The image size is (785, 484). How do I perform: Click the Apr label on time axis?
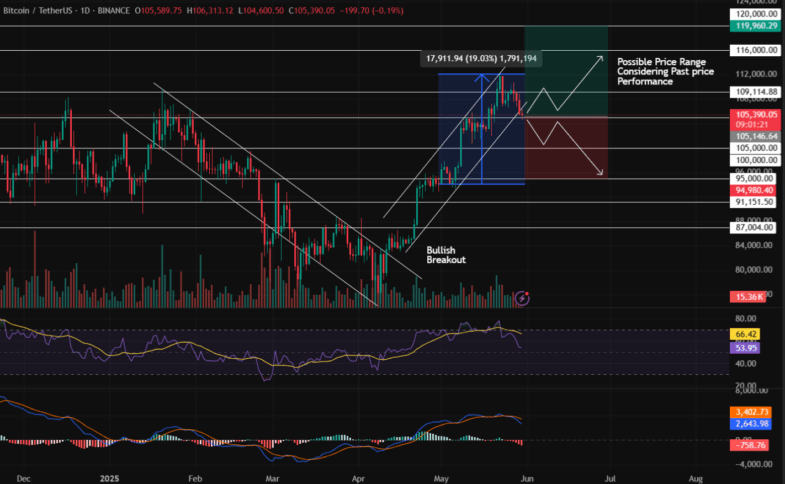pyautogui.click(x=358, y=479)
